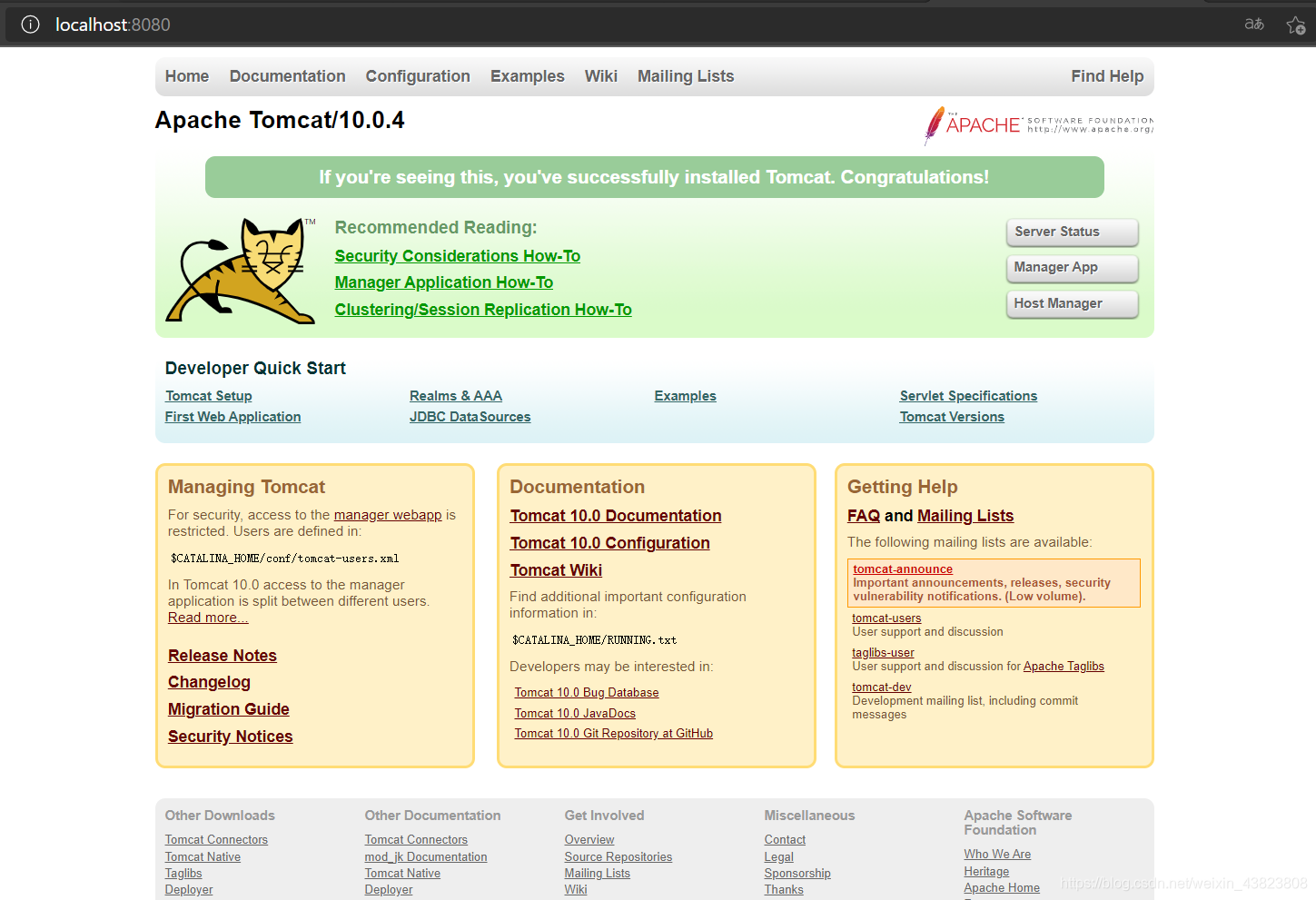Image resolution: width=1316 pixels, height=900 pixels.
Task: Open Security Notices link
Action: click(231, 737)
